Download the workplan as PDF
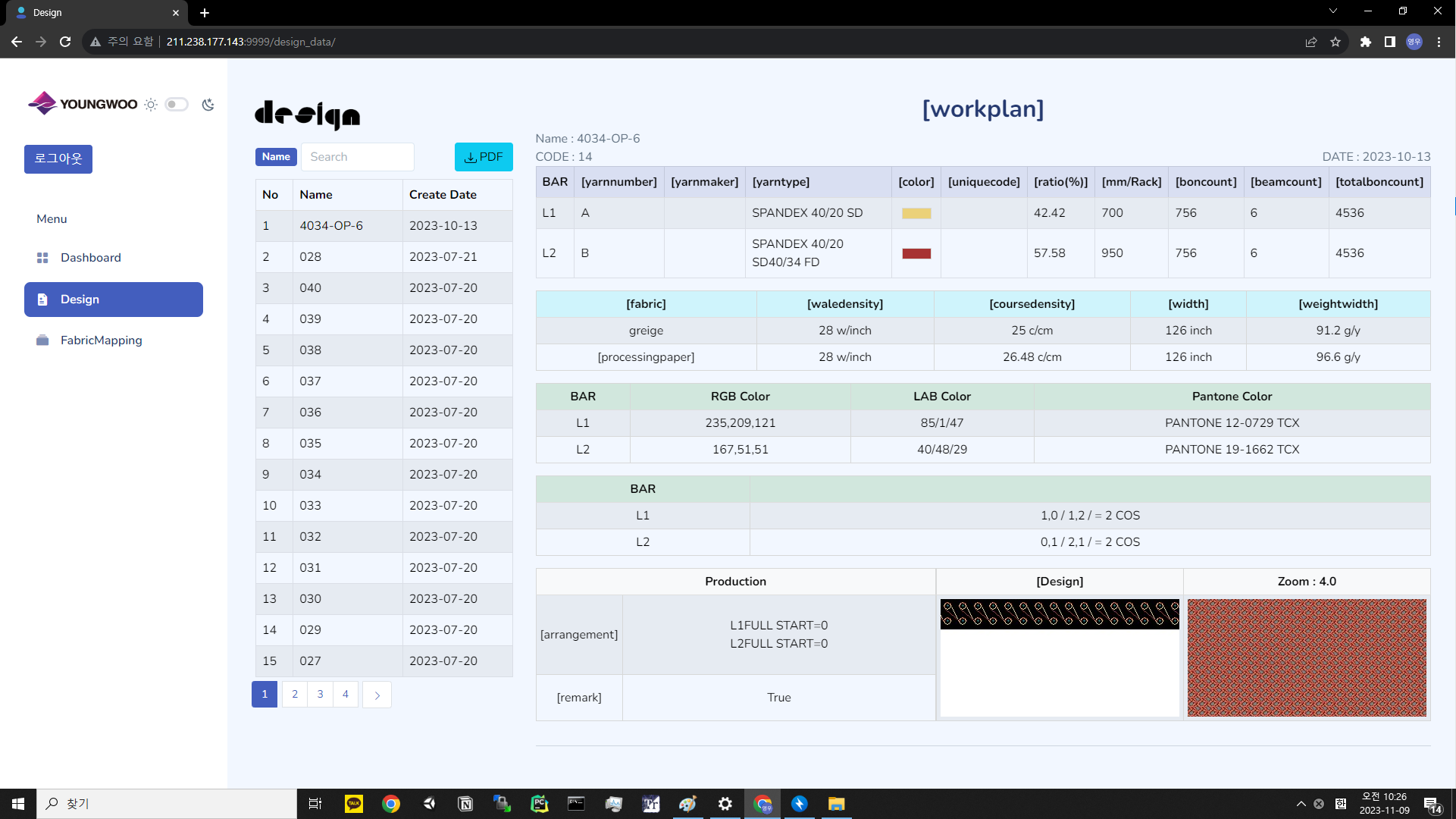The image size is (1456, 819). [484, 157]
